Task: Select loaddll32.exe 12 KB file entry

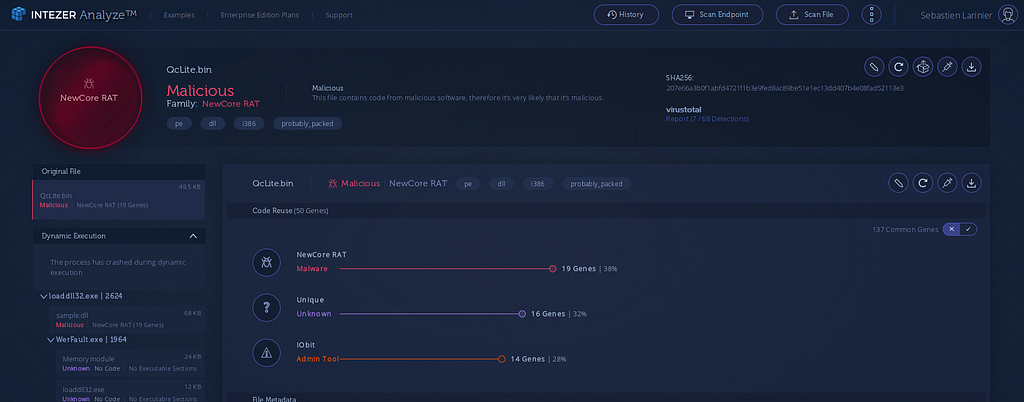Action: click(129, 393)
